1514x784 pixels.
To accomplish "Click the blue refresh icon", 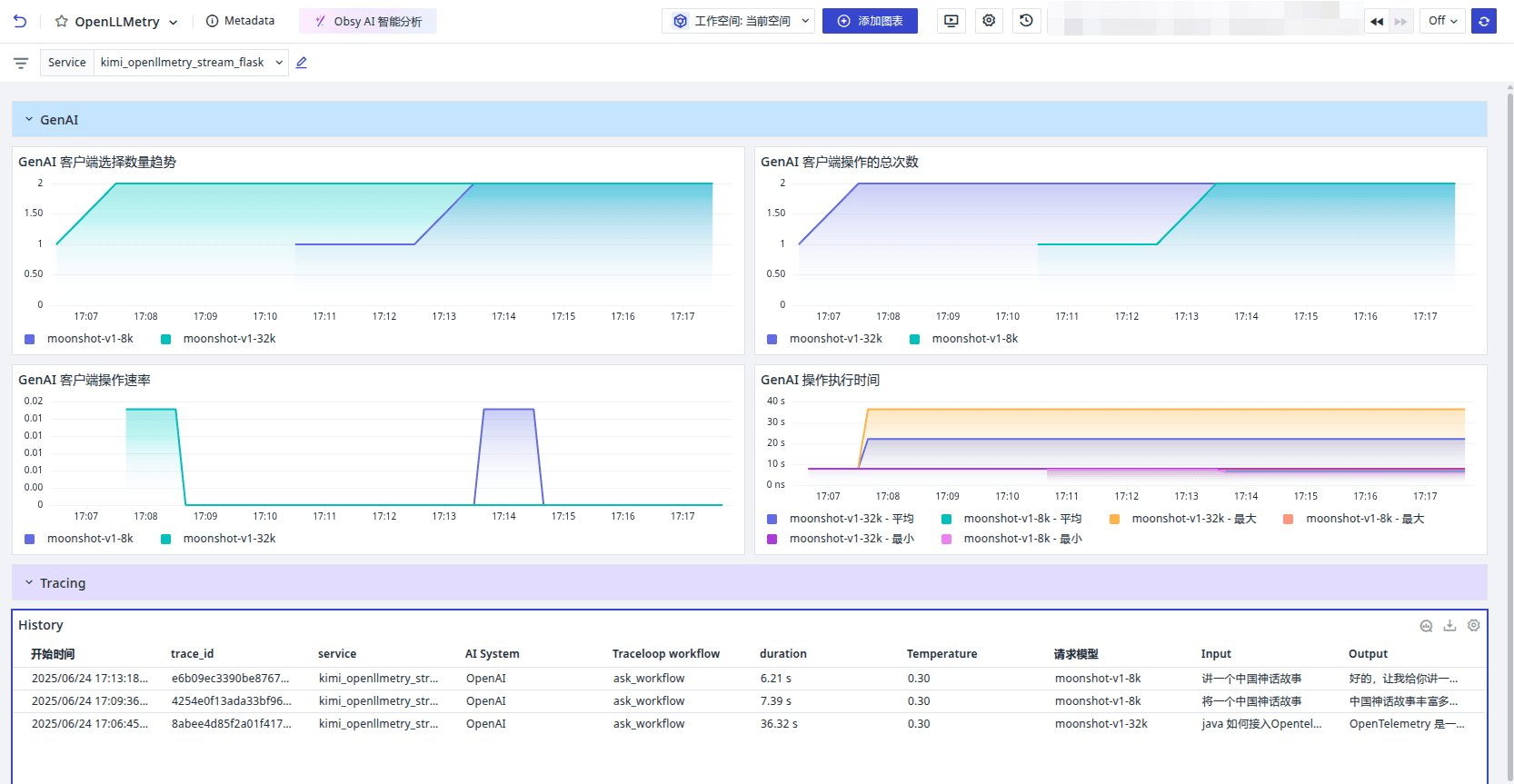I will pos(1484,21).
